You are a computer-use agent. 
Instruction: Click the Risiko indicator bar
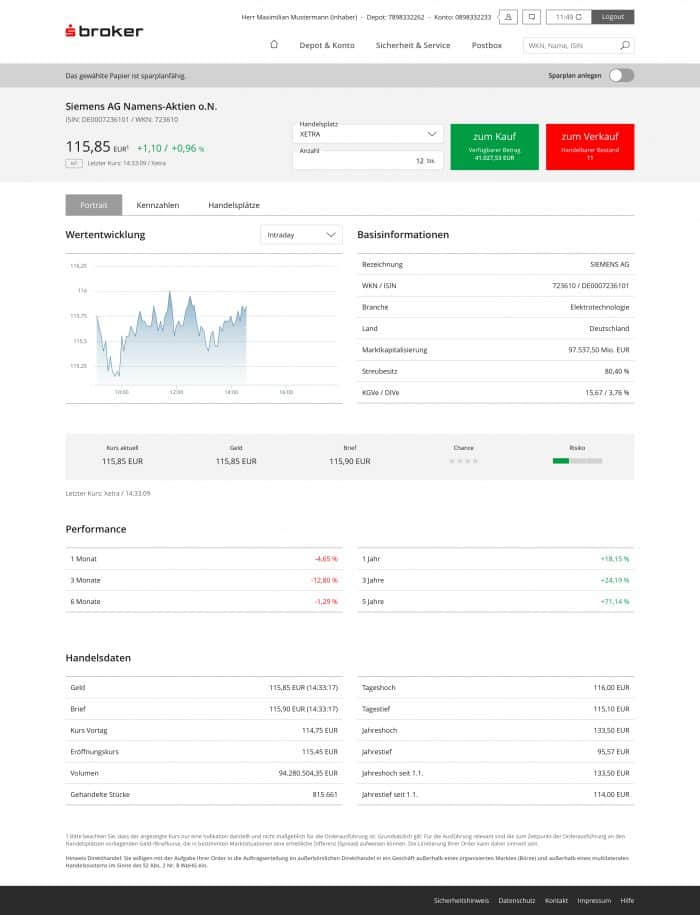pyautogui.click(x=578, y=461)
